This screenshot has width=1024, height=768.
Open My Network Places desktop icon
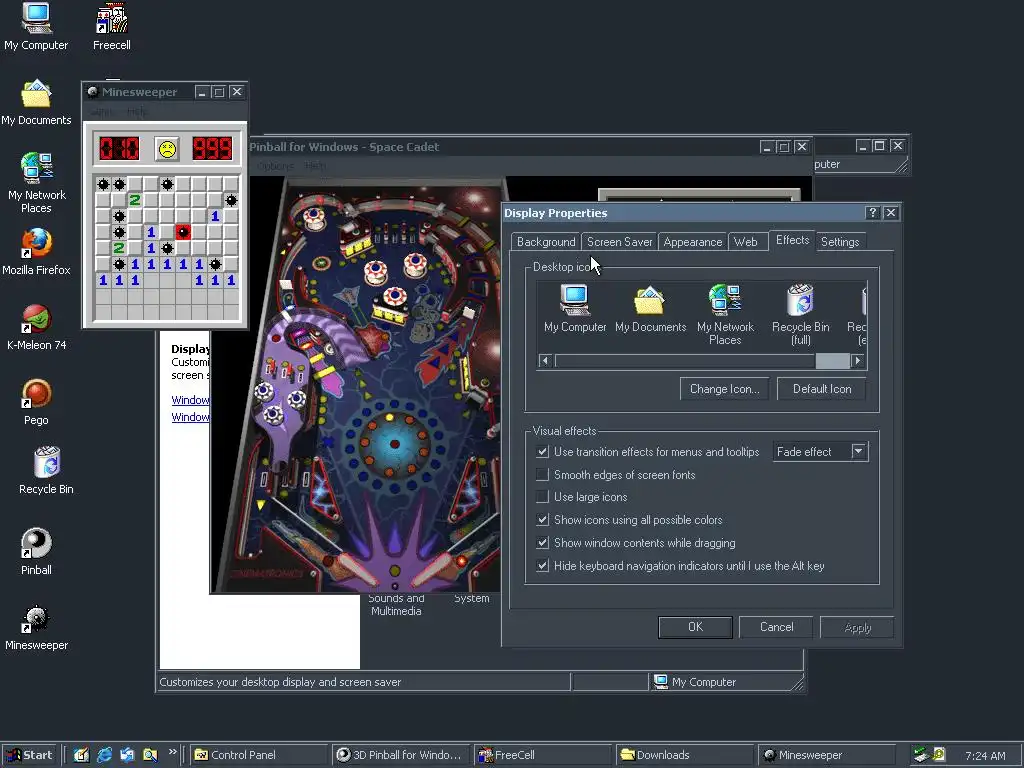[36, 183]
